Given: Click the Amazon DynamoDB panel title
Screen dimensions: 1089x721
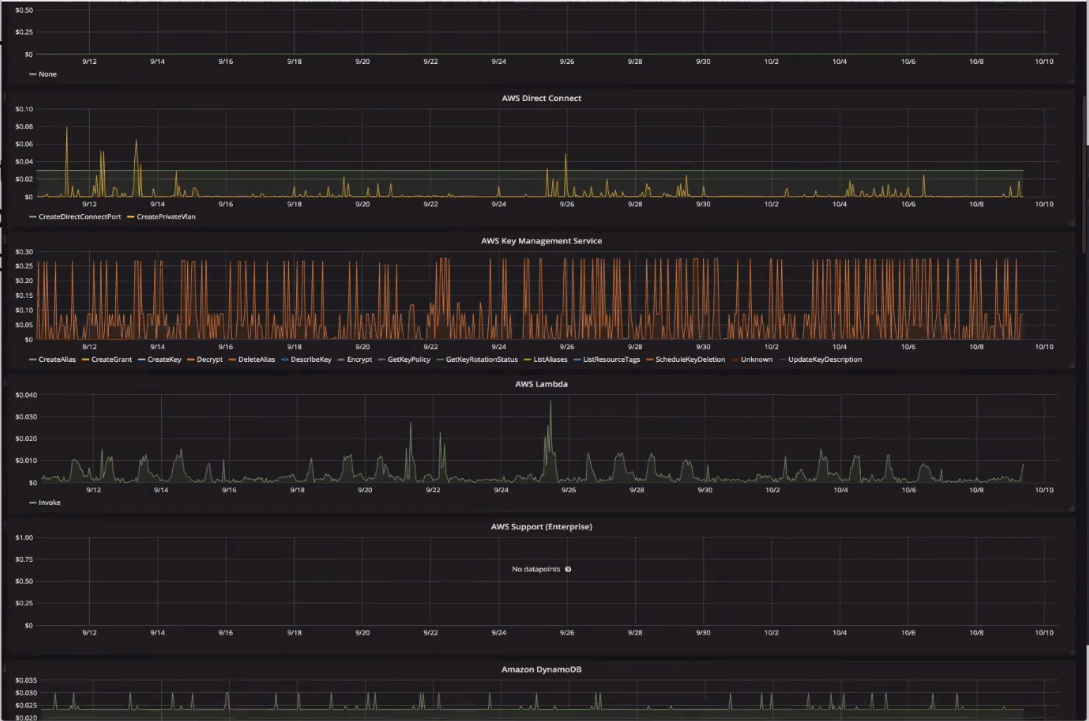Looking at the screenshot, I should [540, 669].
